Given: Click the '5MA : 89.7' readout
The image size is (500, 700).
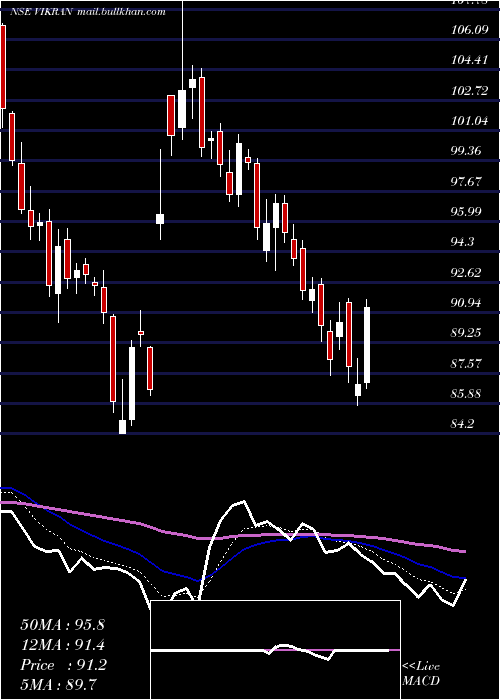Looking at the screenshot, I should coord(59,684).
